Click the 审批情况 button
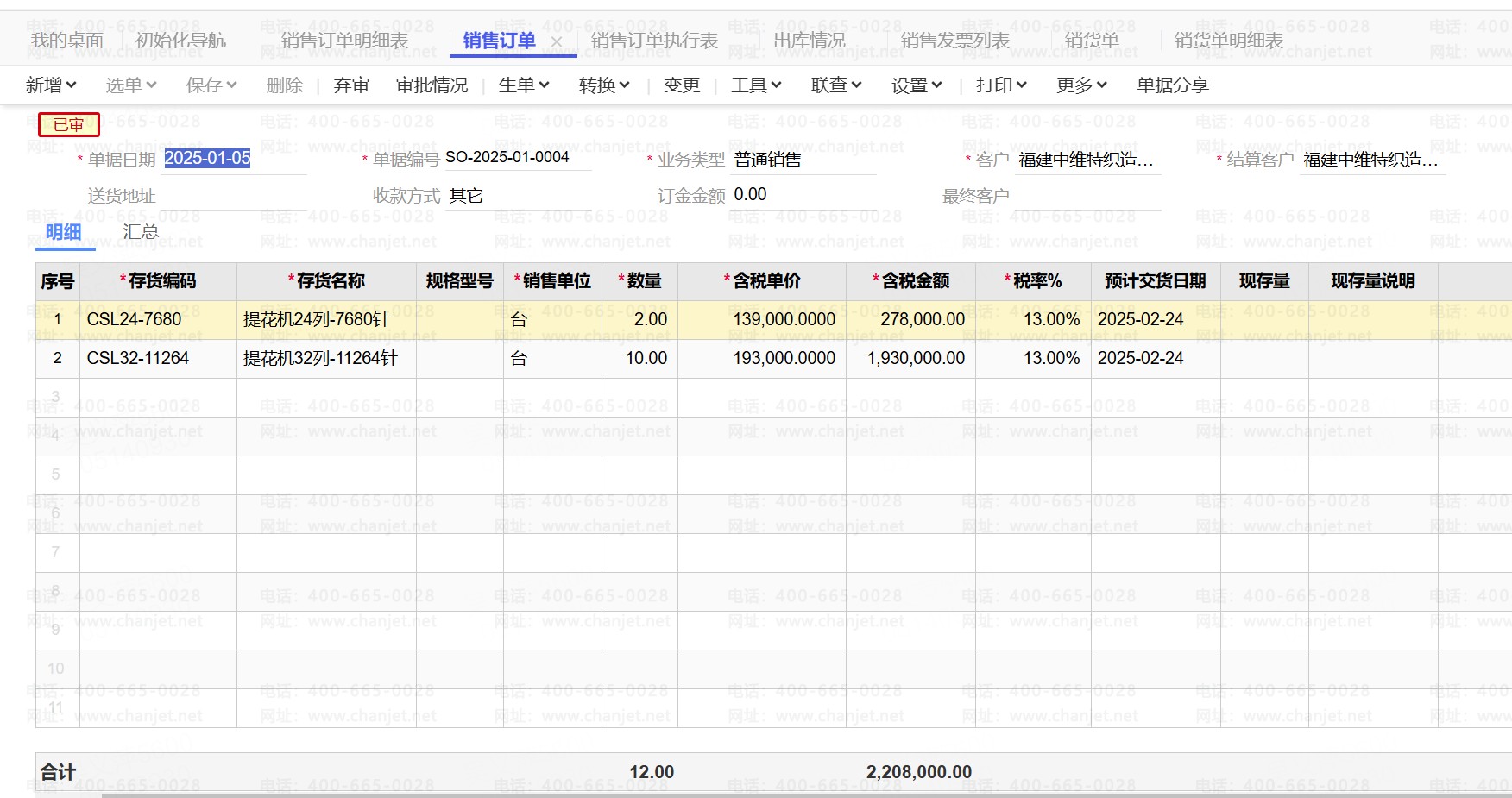 432,85
